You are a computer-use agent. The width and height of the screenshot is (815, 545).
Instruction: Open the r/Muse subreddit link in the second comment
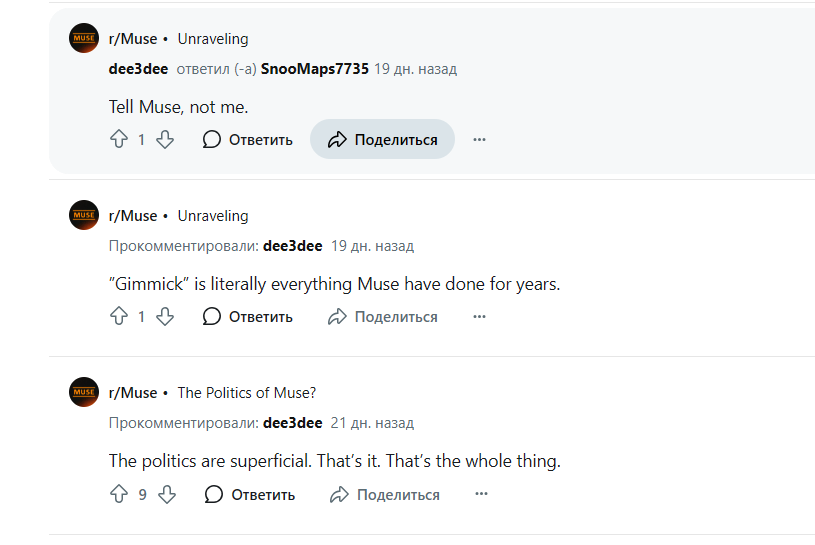[133, 216]
